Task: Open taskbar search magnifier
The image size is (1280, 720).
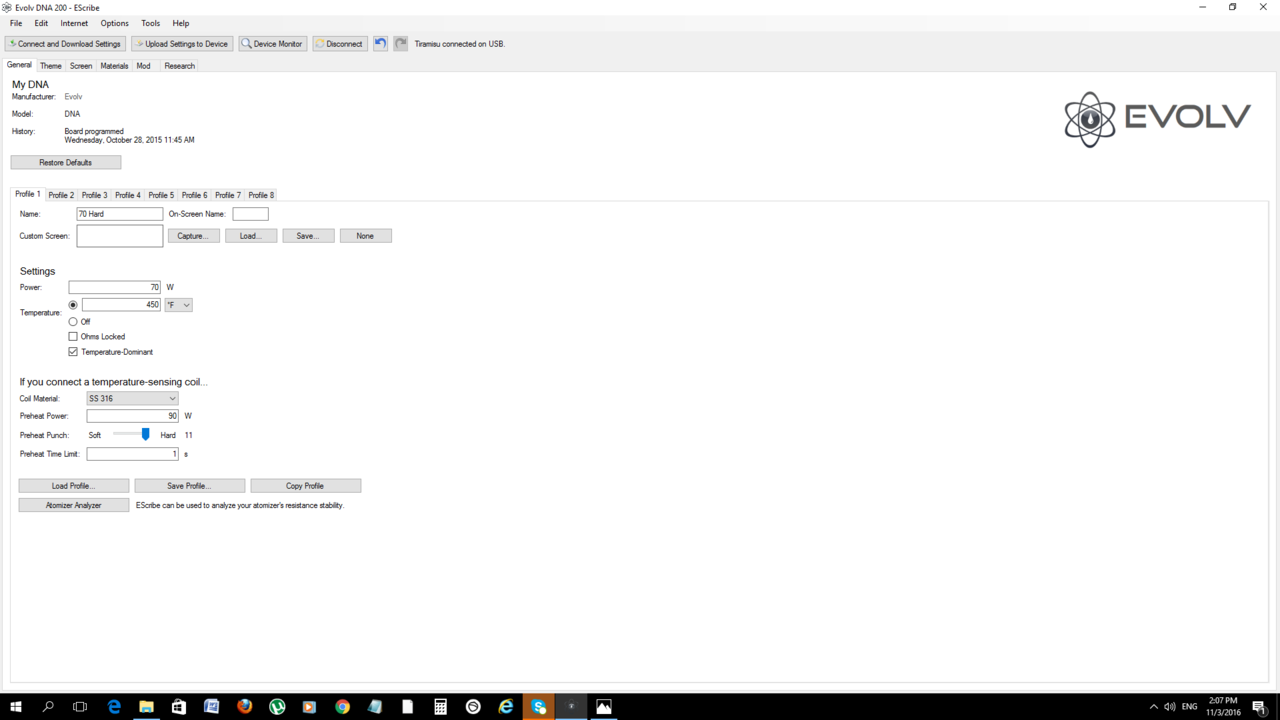Action: pos(48,707)
